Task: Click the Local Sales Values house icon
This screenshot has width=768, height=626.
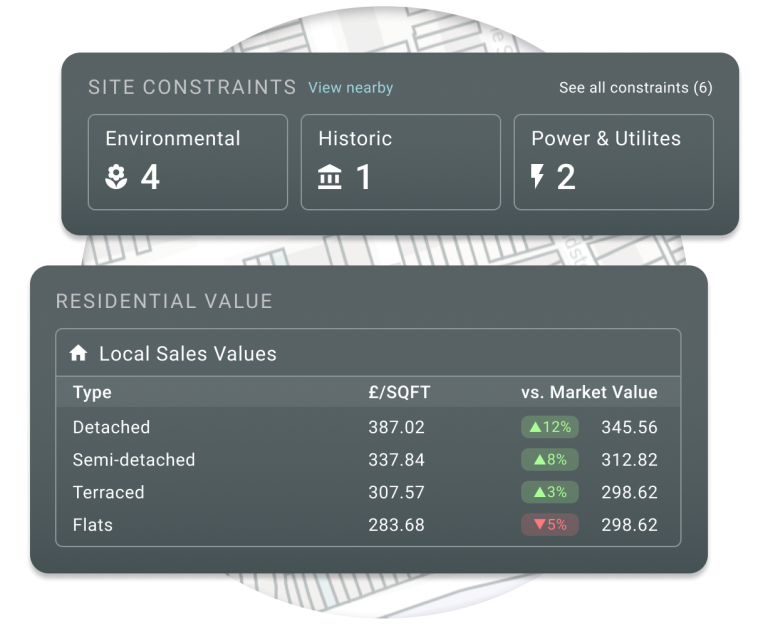Action: point(79,354)
